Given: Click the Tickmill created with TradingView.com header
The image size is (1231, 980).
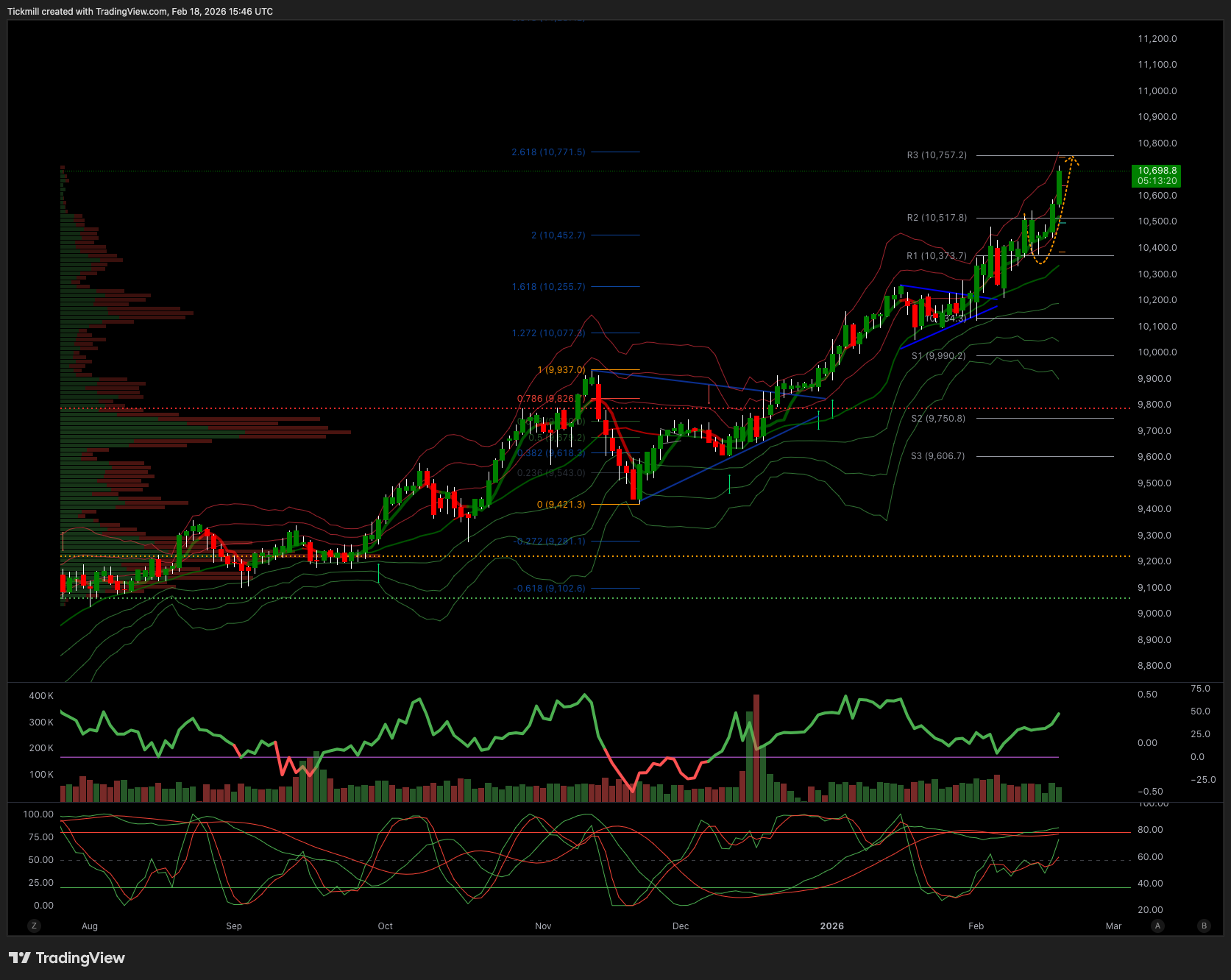Looking at the screenshot, I should tap(140, 12).
